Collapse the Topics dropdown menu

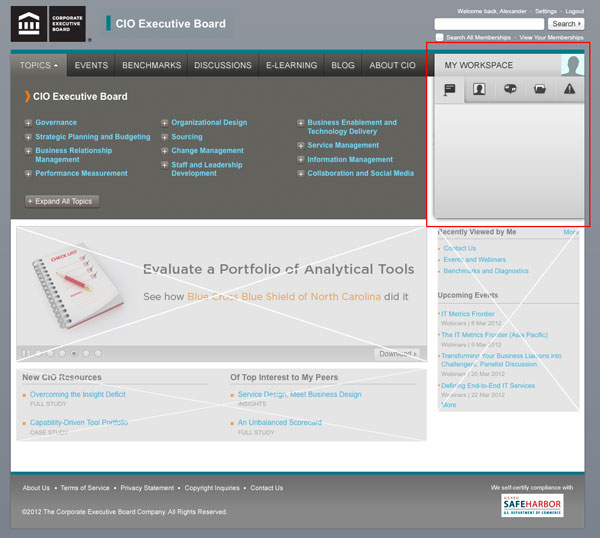point(39,65)
